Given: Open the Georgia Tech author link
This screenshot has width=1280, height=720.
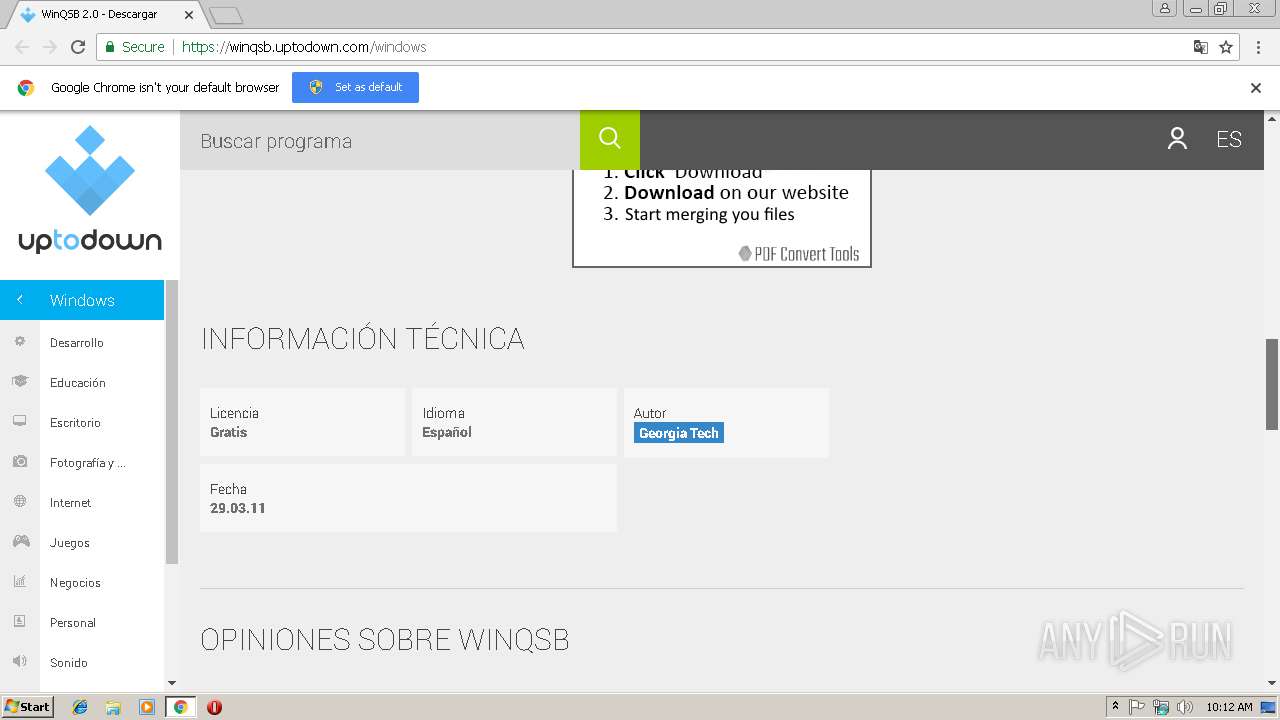Looking at the screenshot, I should point(679,433).
